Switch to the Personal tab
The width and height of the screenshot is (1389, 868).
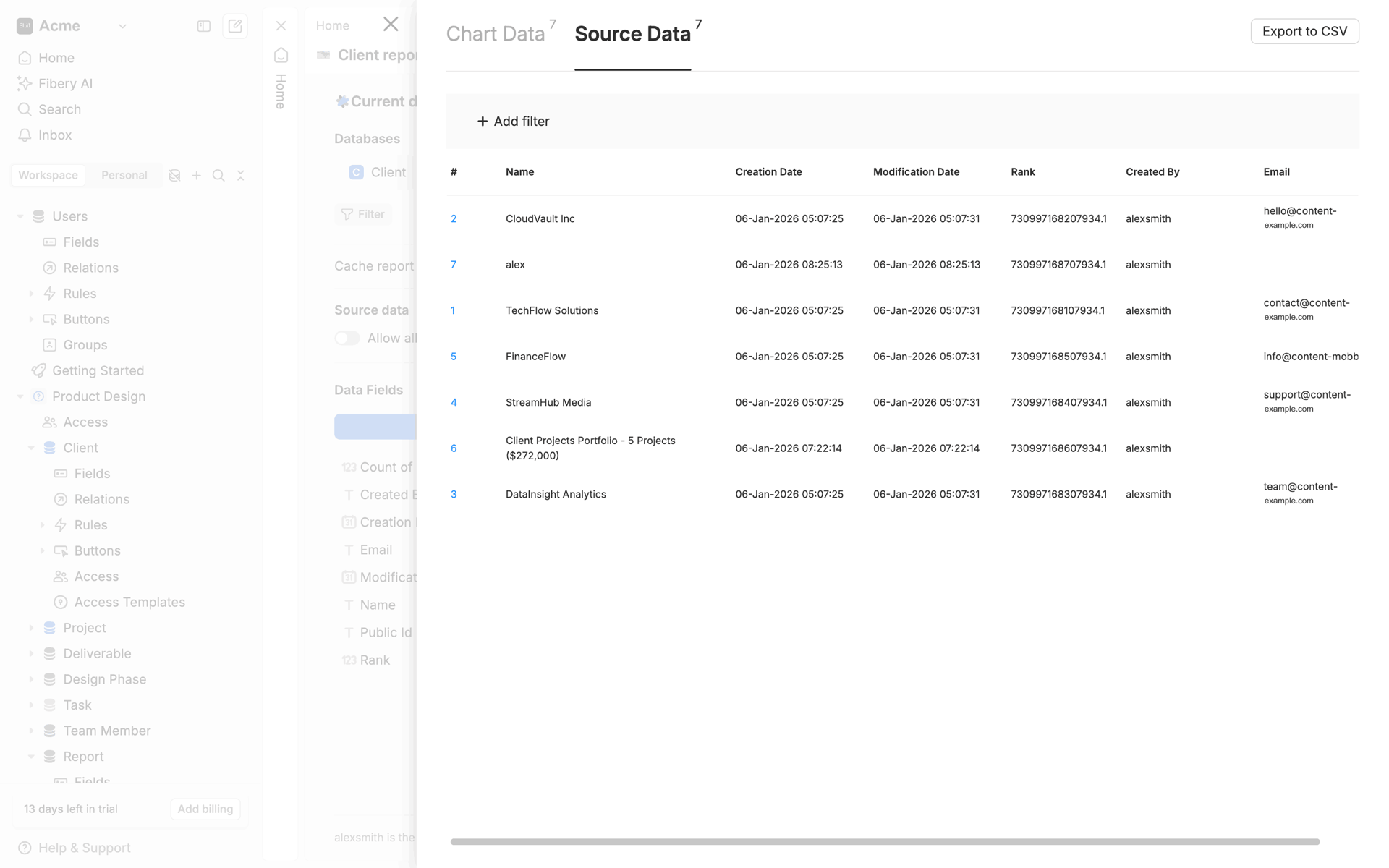coord(124,175)
